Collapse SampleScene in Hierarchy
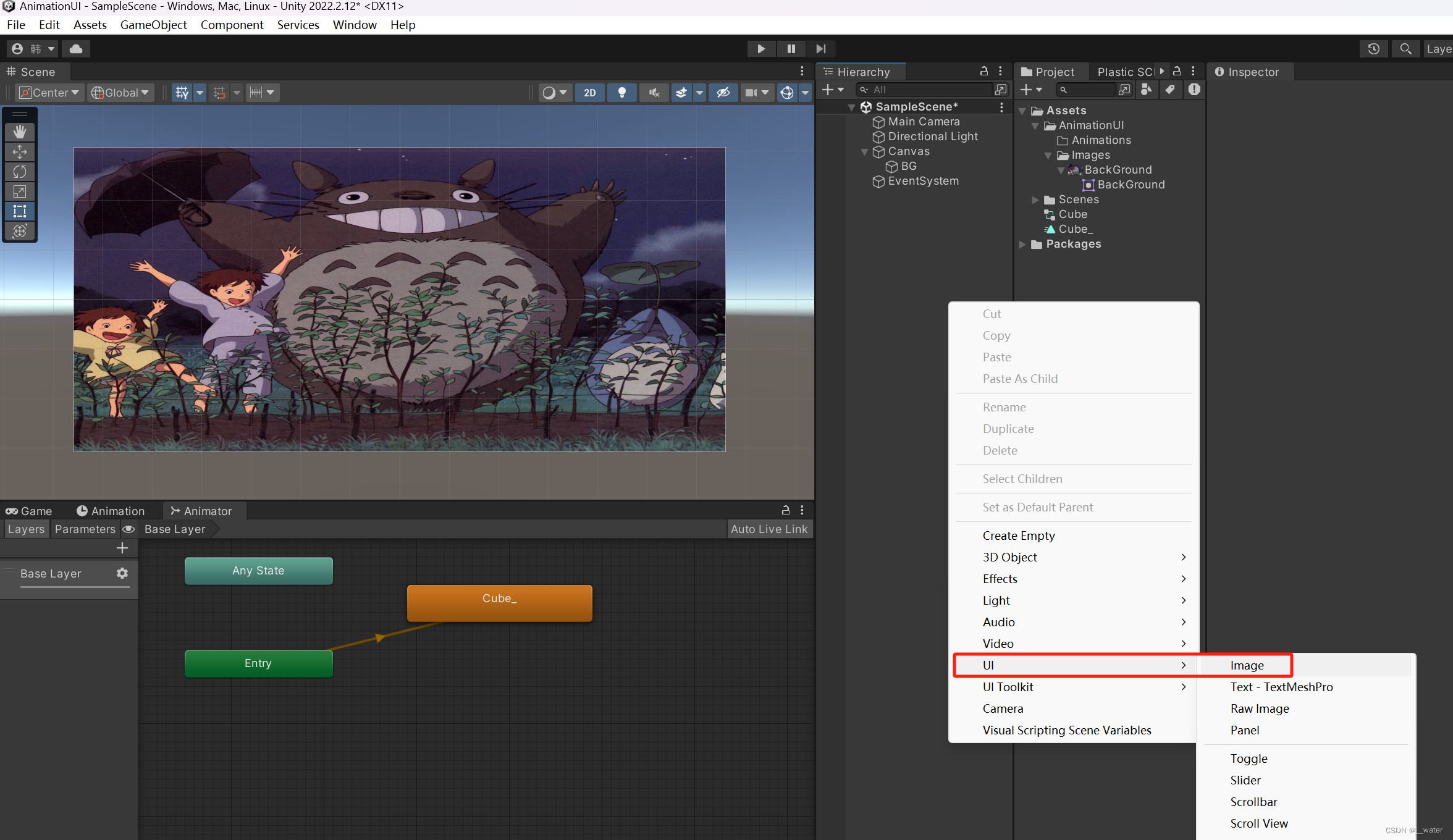1453x840 pixels. (852, 107)
